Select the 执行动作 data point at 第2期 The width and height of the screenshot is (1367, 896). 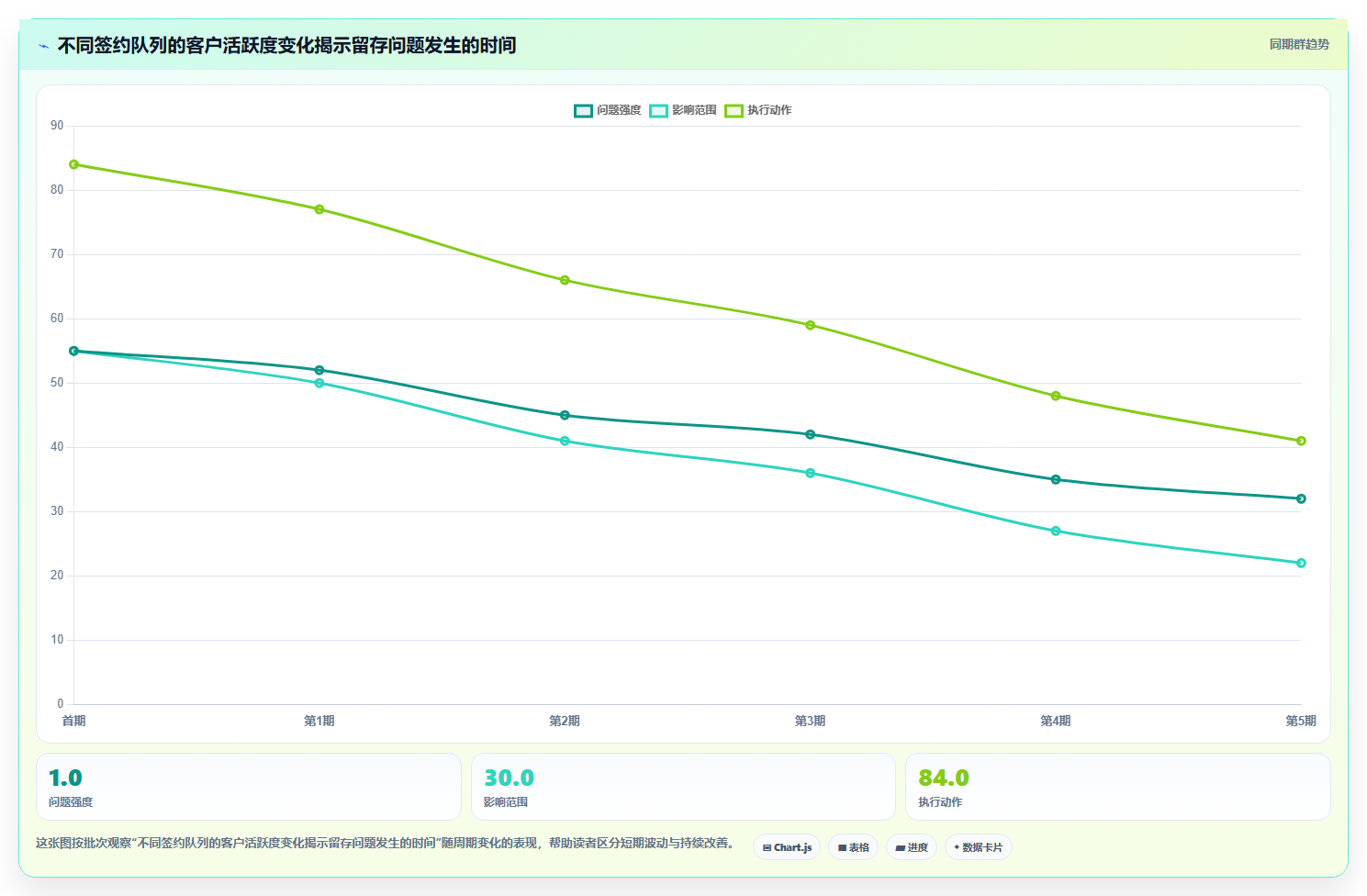pyautogui.click(x=565, y=280)
